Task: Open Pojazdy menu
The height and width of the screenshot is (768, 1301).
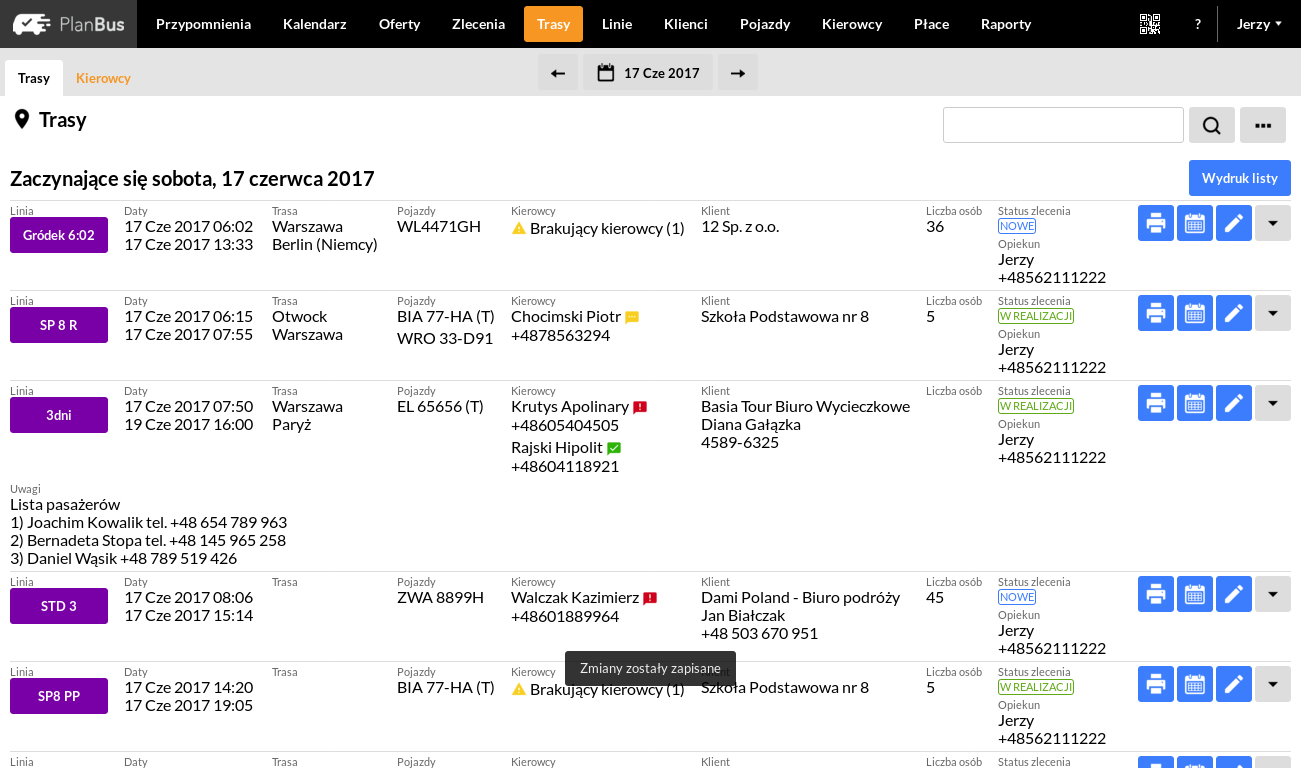Action: coord(765,24)
